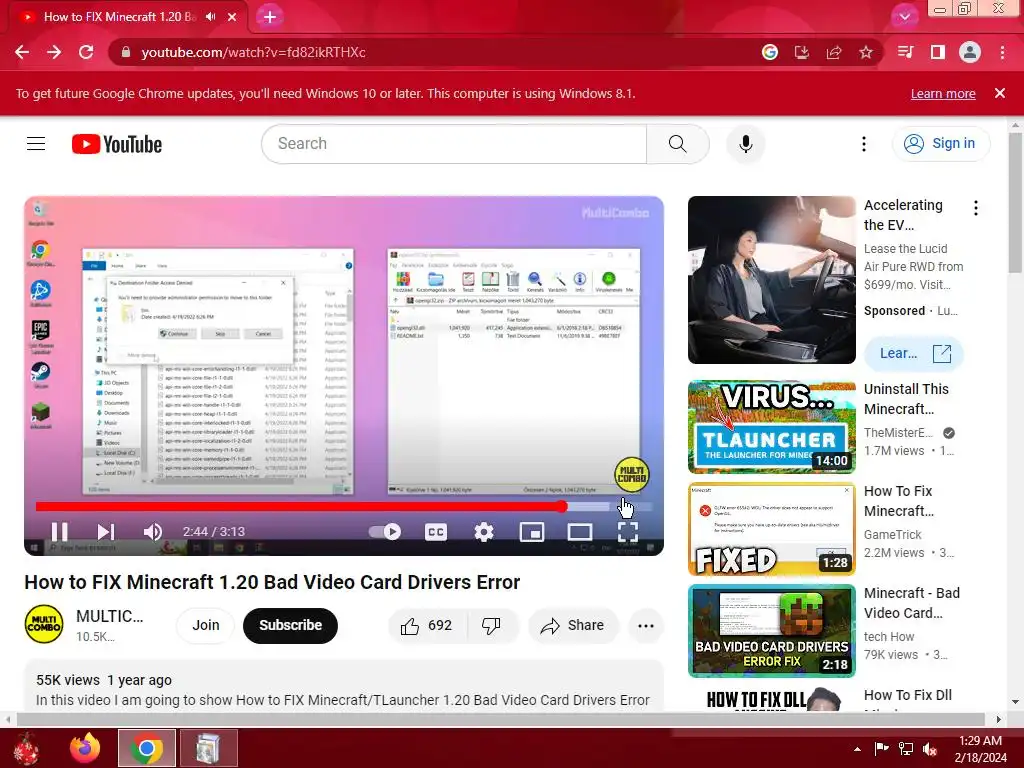Launch Firefox from the taskbar

coord(85,748)
